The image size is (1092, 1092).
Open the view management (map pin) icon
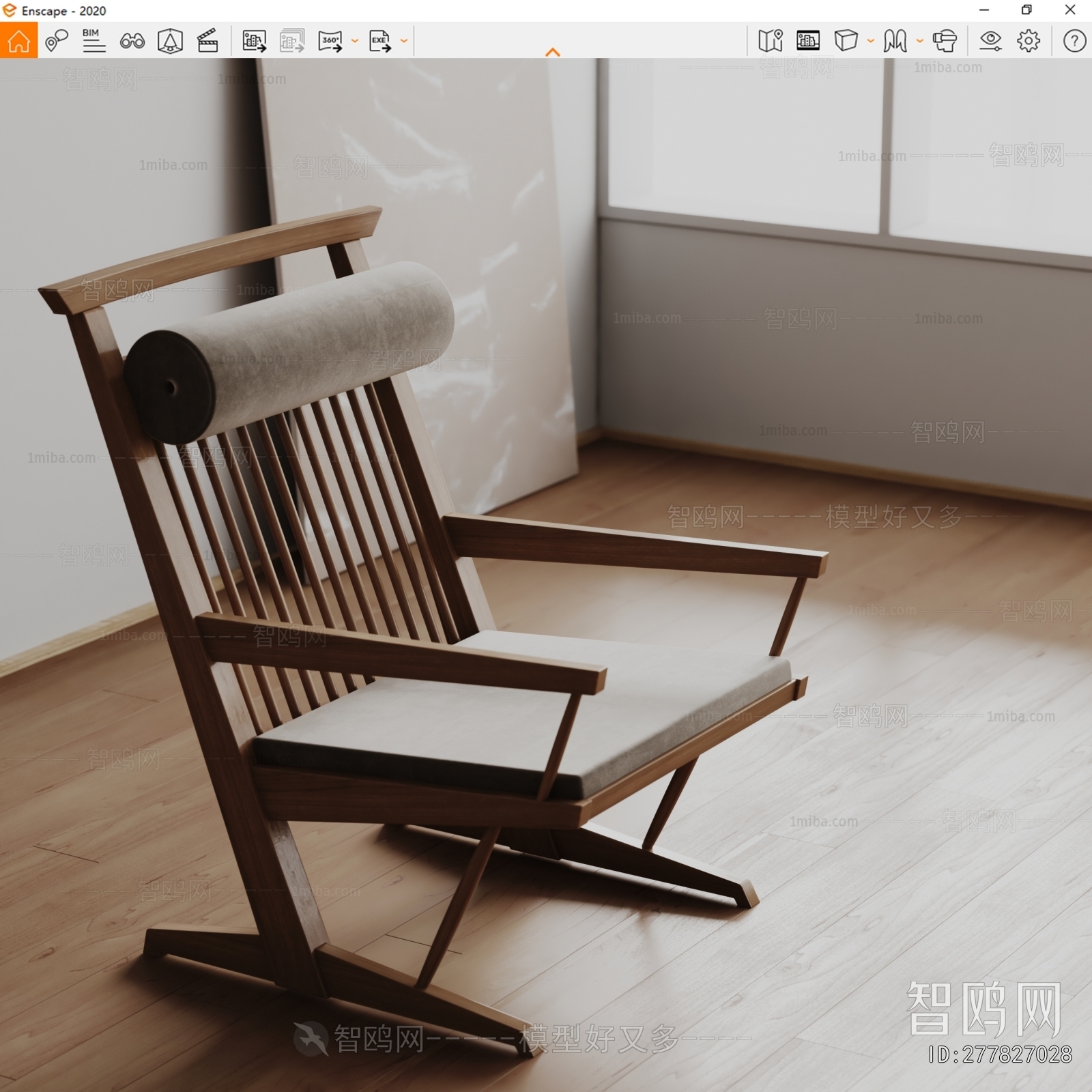56,41
